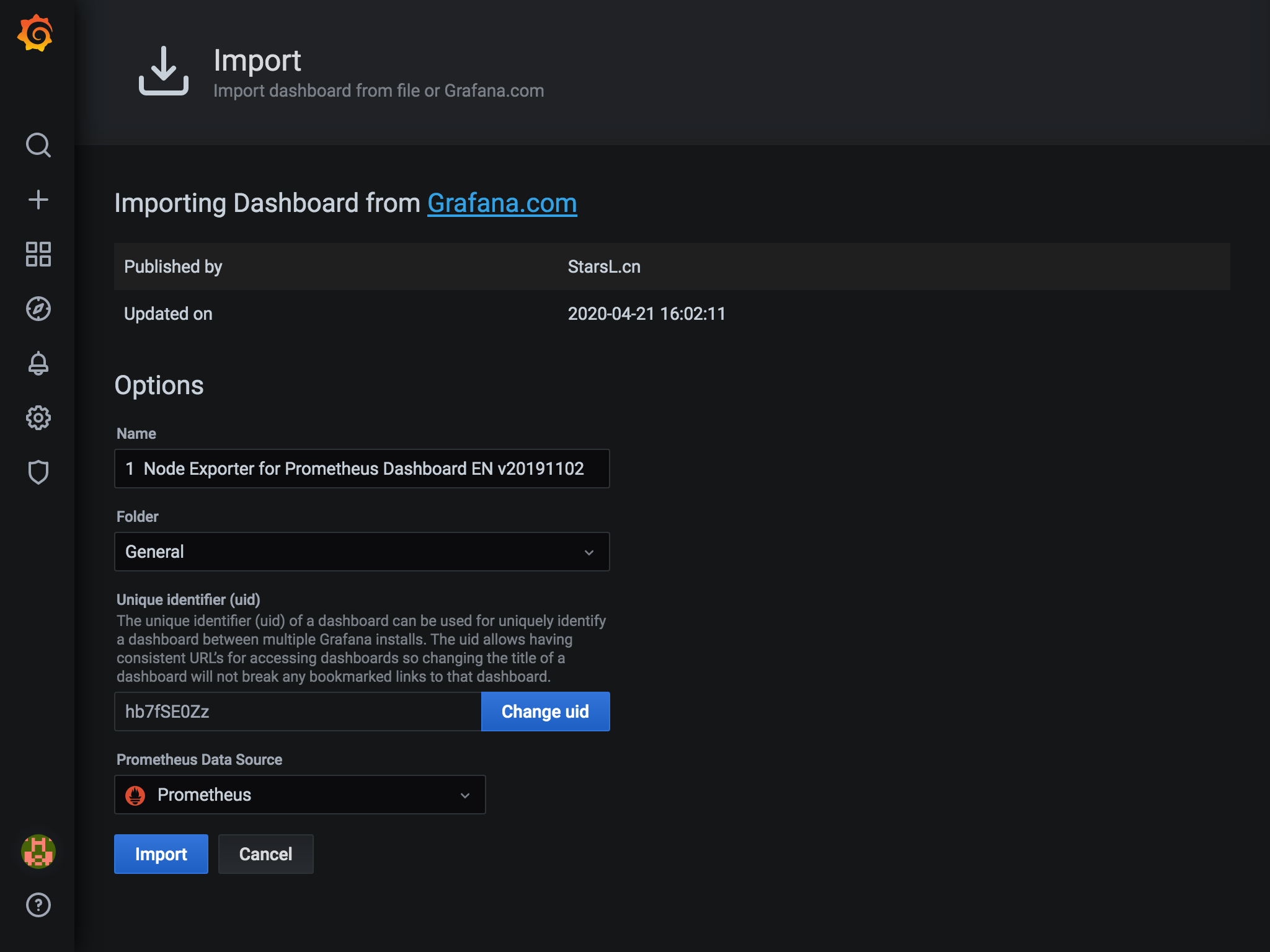This screenshot has width=1270, height=952.
Task: Follow the Grafana.com link
Action: point(502,203)
